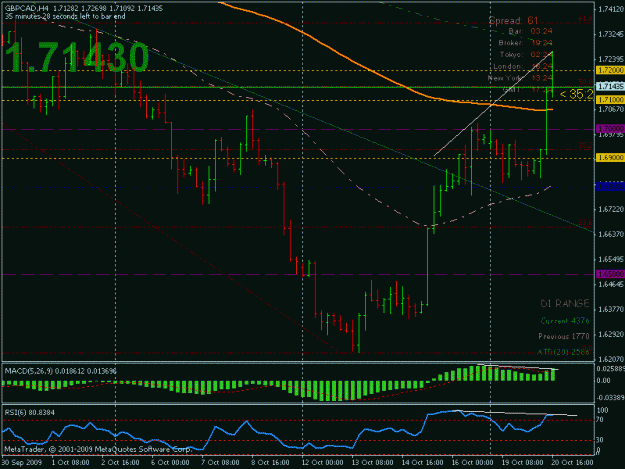This screenshot has width=625, height=469.
Task: Click the London time label
Action: 523,66
